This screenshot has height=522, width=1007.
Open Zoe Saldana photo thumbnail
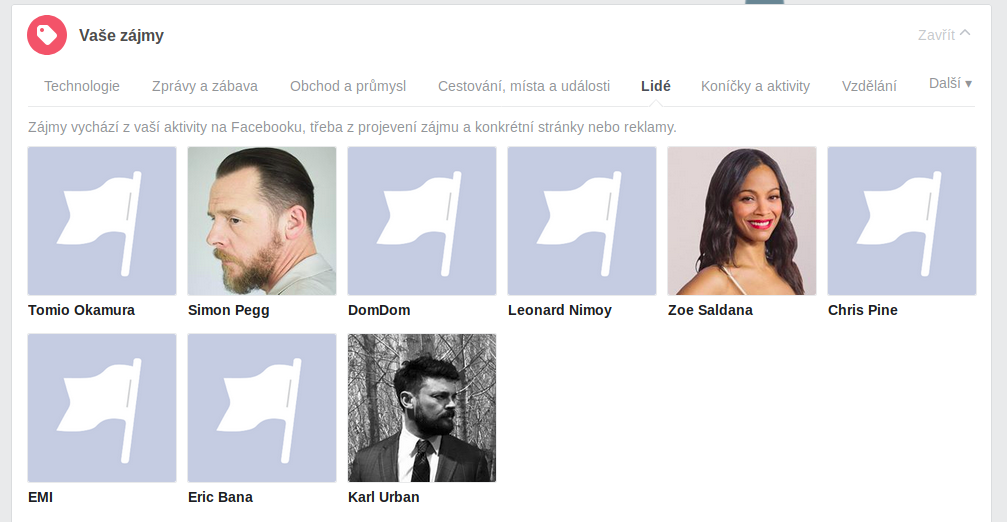click(742, 221)
